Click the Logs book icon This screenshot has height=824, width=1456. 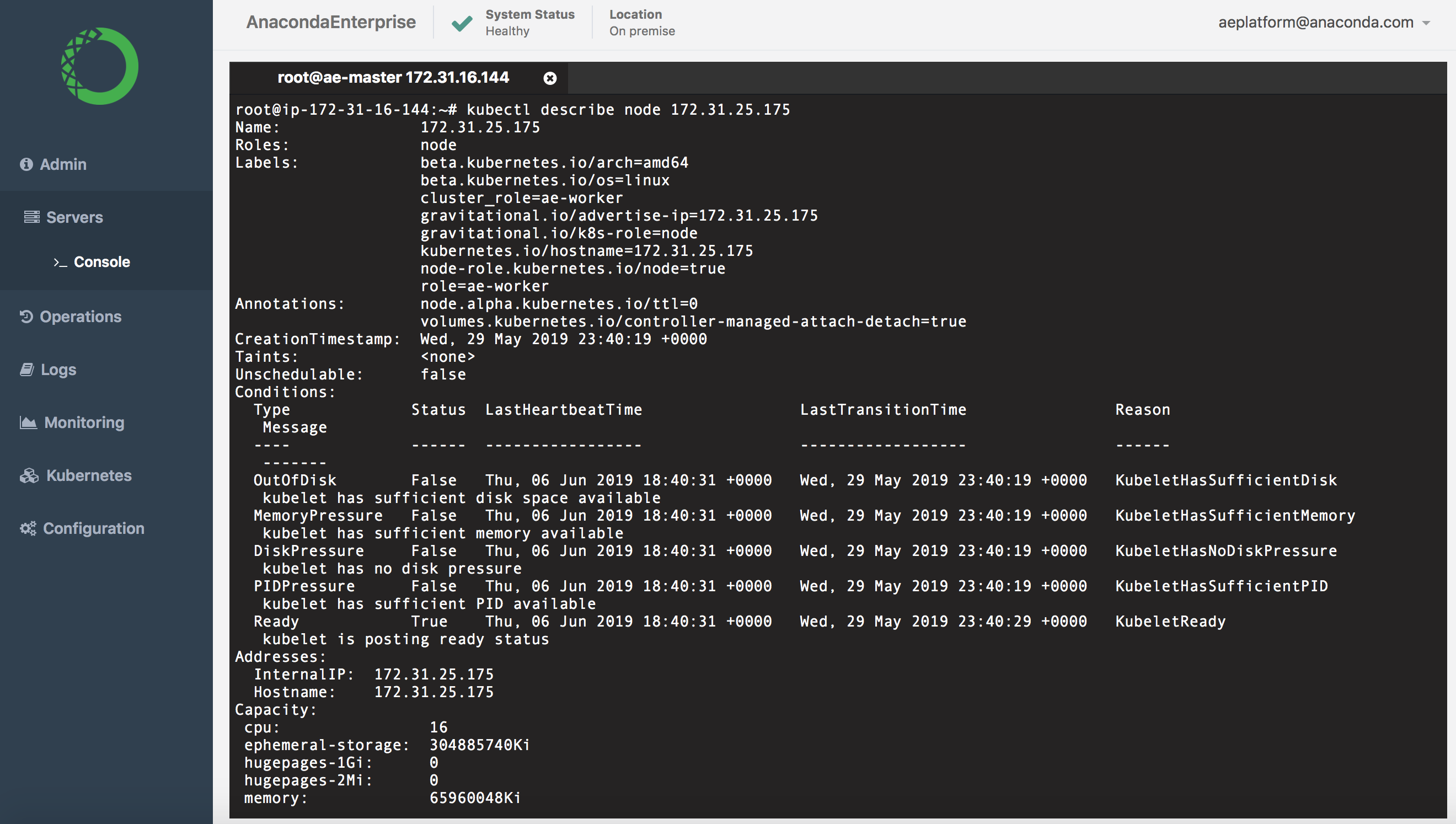(x=26, y=370)
